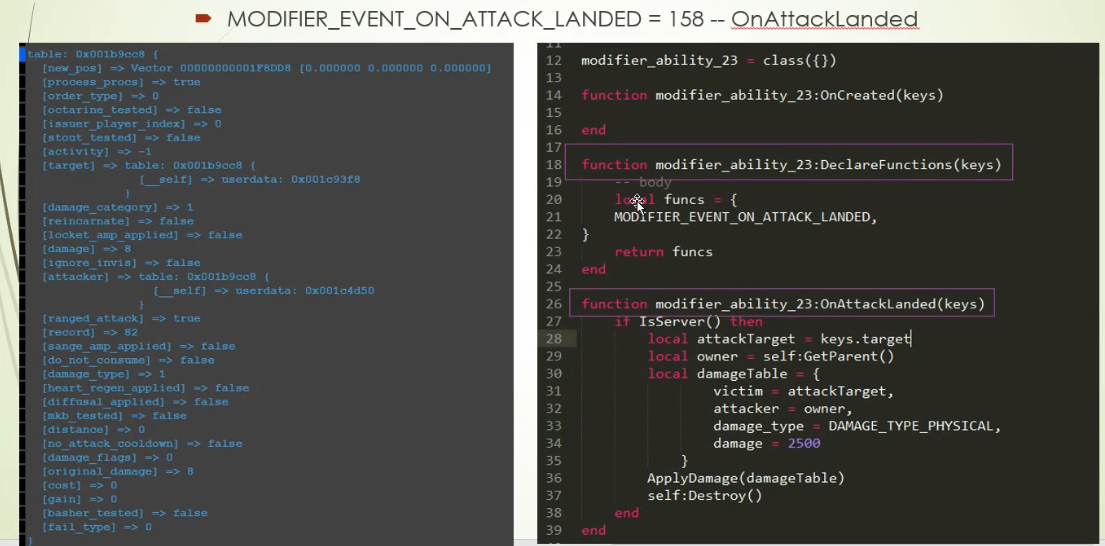Click the "[distance] => 0" entry
Screen dimensions: 1105x546
point(93,429)
